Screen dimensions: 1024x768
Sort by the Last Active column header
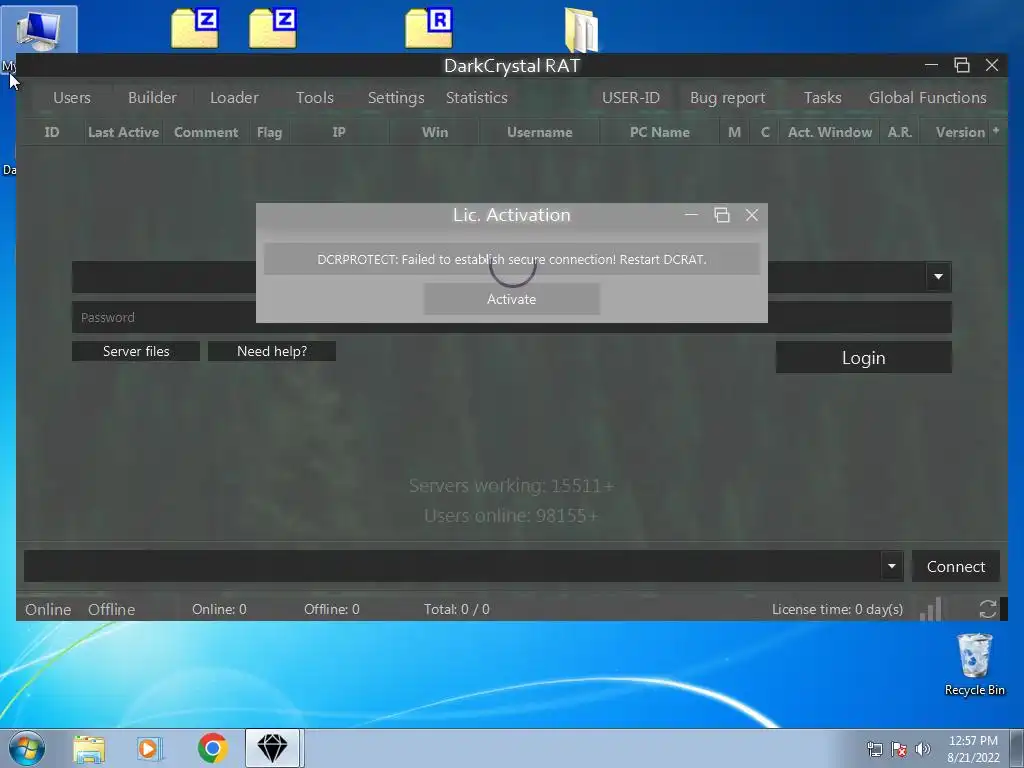123,132
